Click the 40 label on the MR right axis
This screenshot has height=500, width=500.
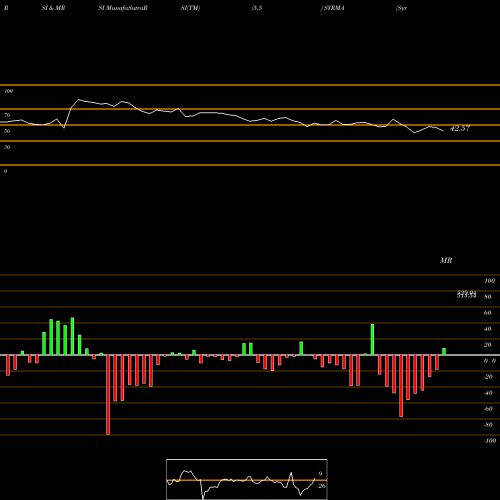click(x=488, y=329)
